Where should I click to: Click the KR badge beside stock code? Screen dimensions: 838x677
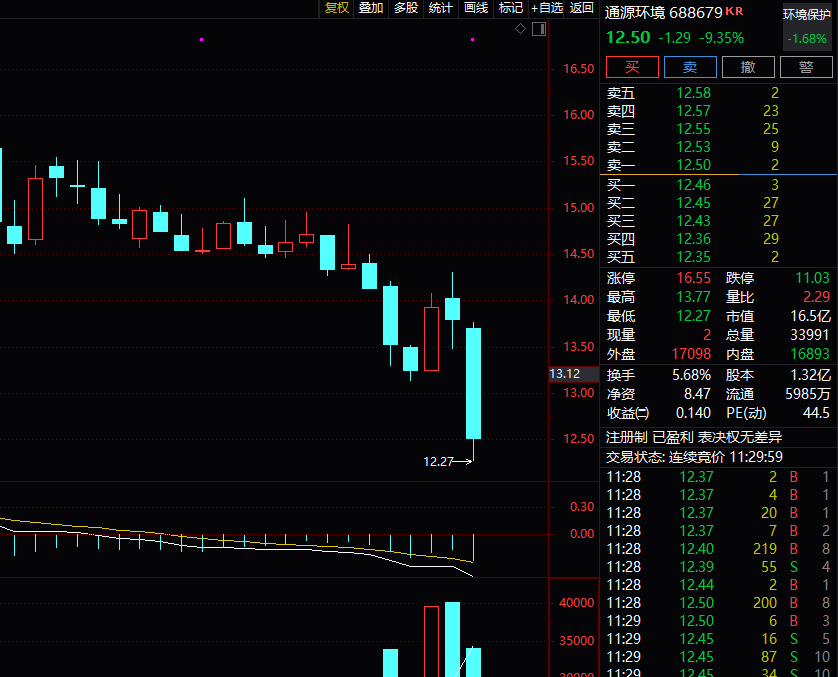pos(735,12)
